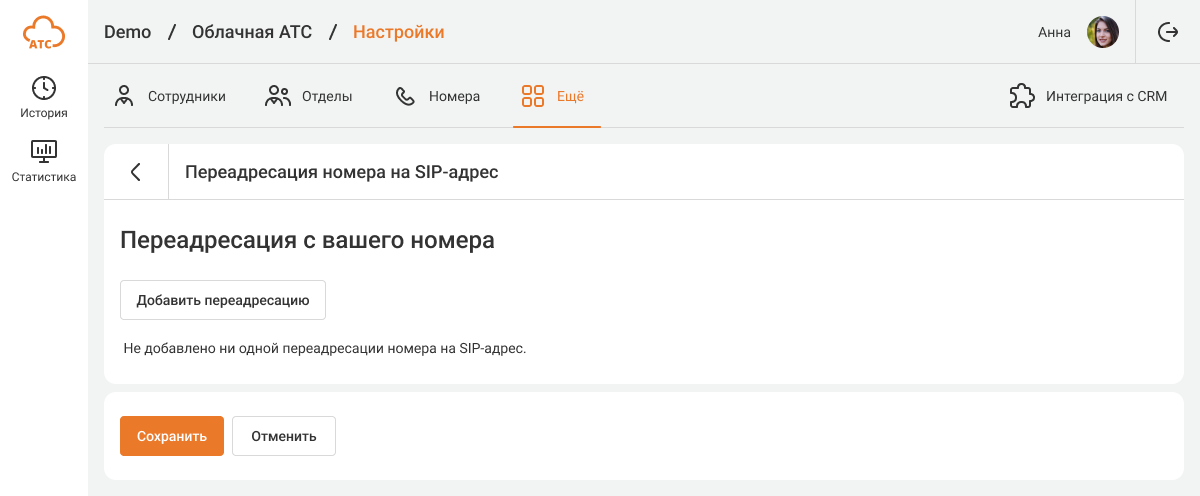Click the Отделы group icon
The image size is (1200, 496).
coord(277,96)
